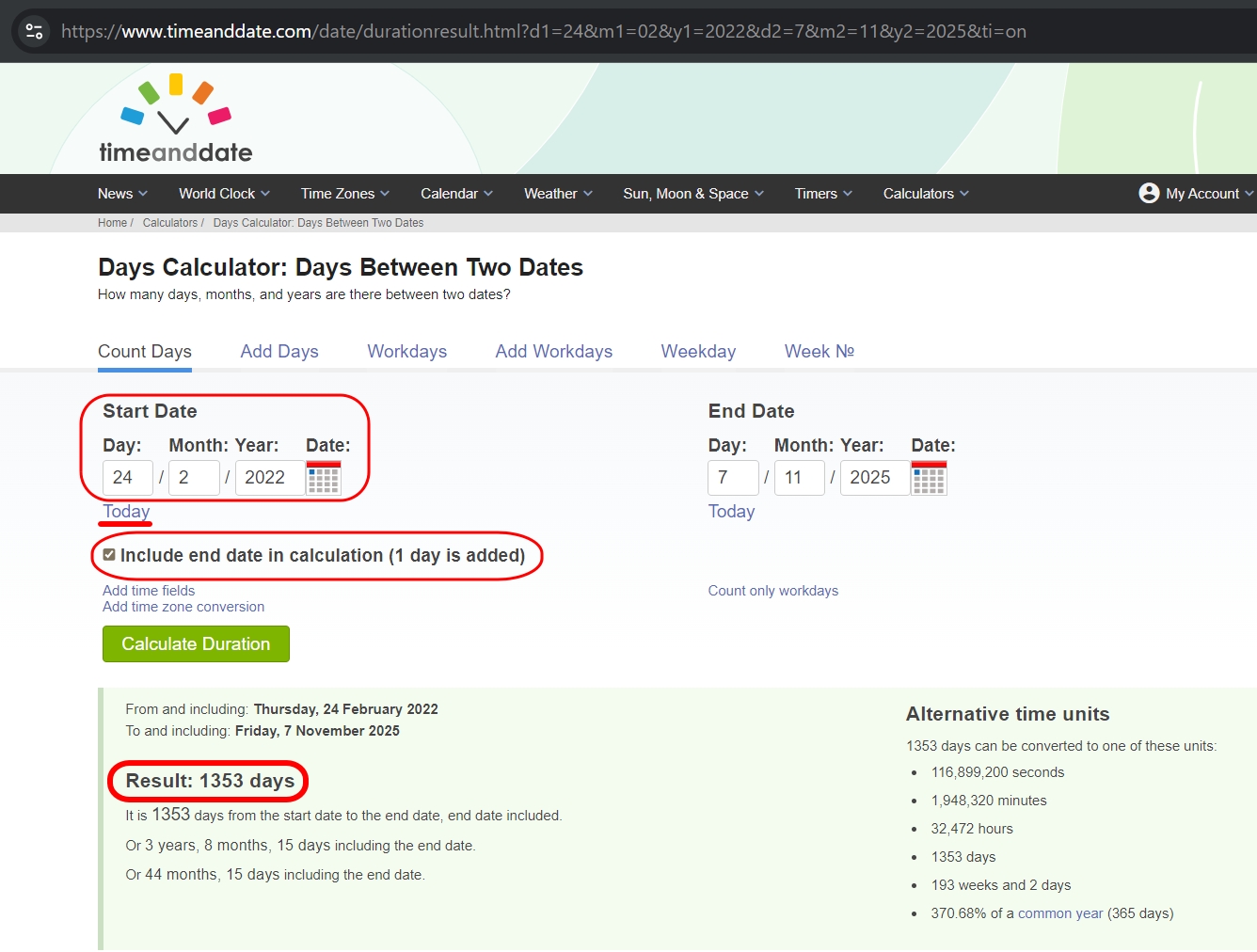Click Add time fields link
The width and height of the screenshot is (1257, 952).
149,591
